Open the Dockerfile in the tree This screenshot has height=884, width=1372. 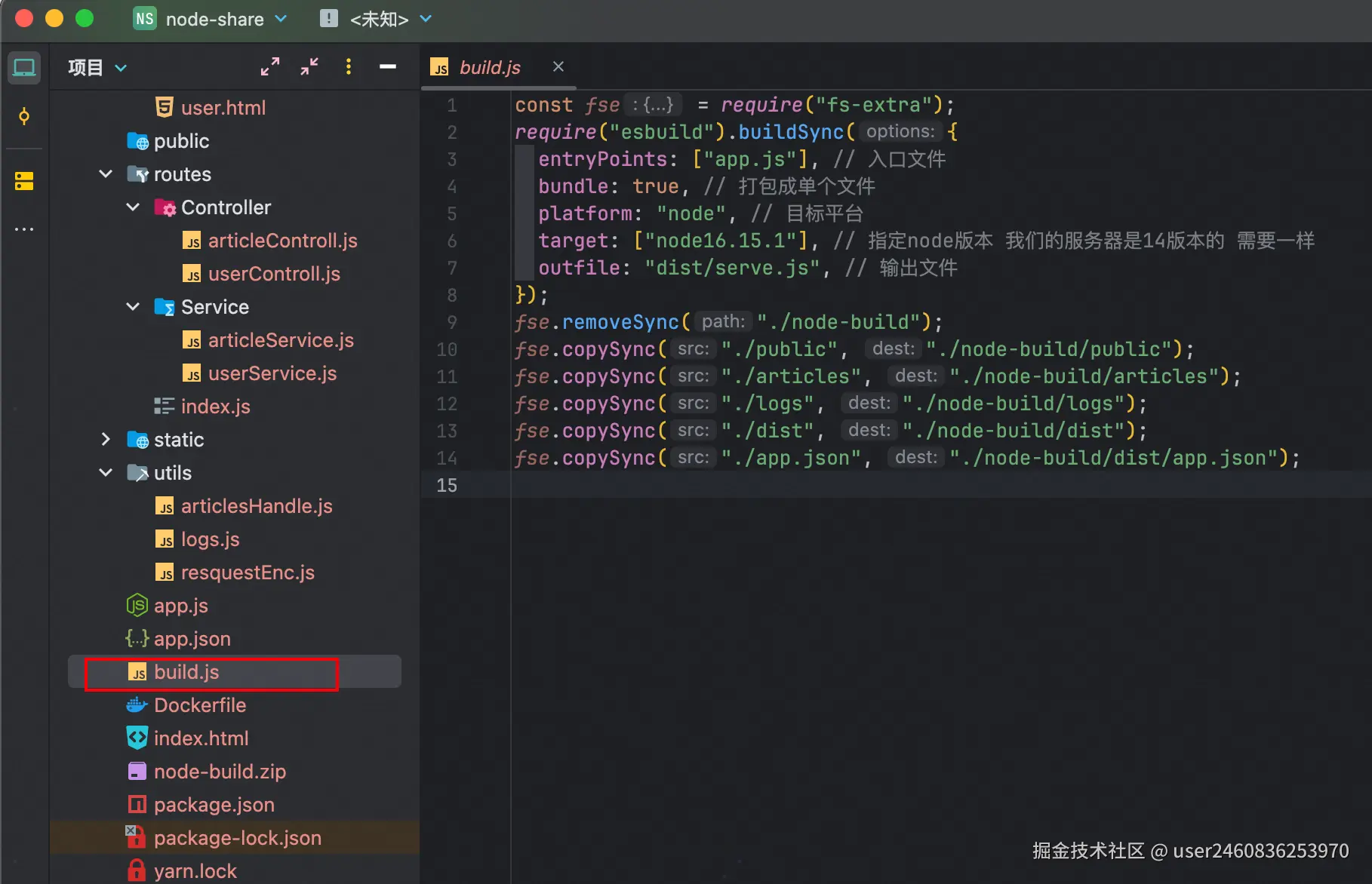(x=199, y=705)
